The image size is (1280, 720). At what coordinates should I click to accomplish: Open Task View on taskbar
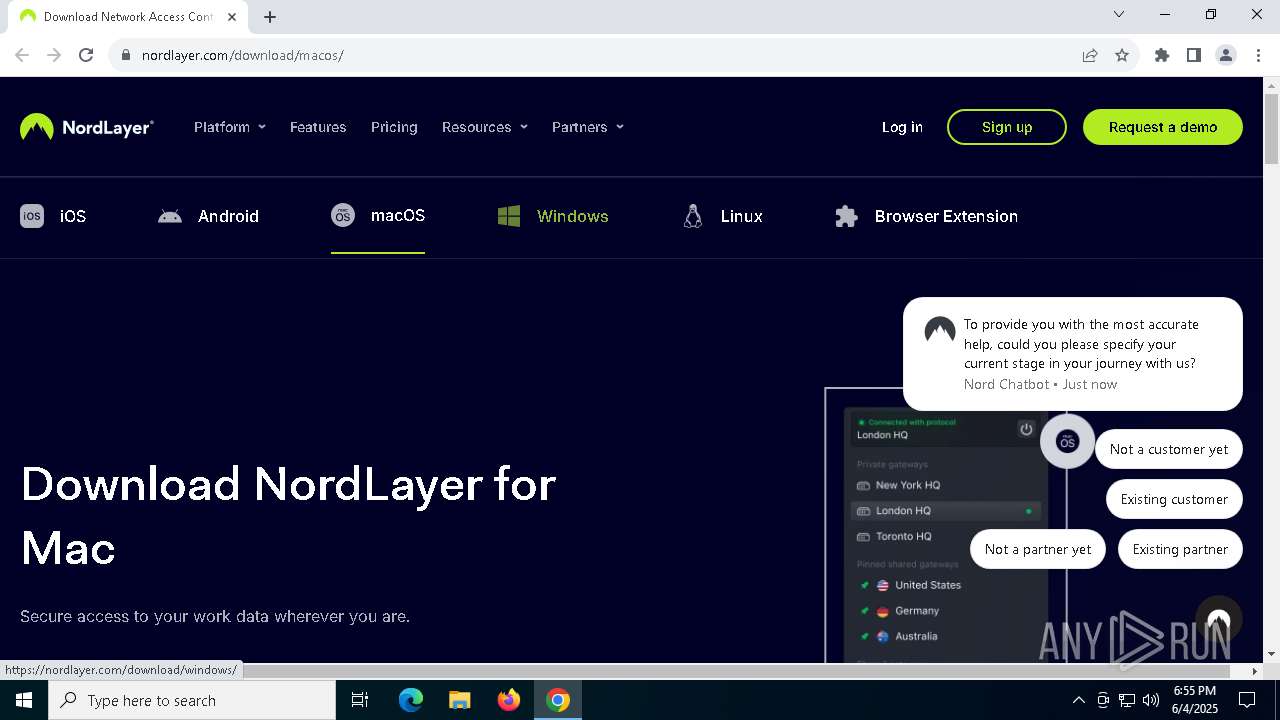[360, 700]
